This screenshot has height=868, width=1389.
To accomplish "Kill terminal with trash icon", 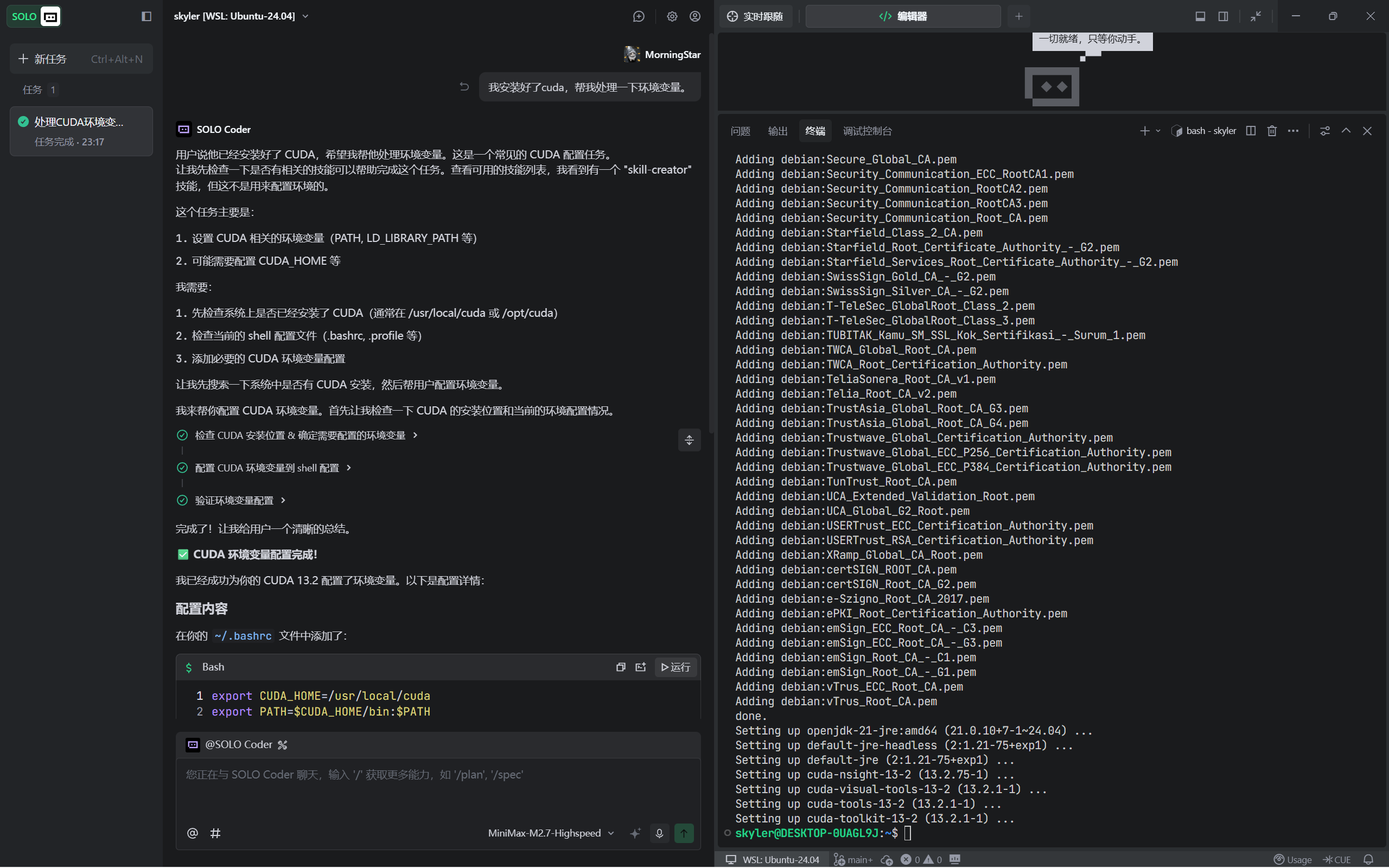I will [1272, 131].
